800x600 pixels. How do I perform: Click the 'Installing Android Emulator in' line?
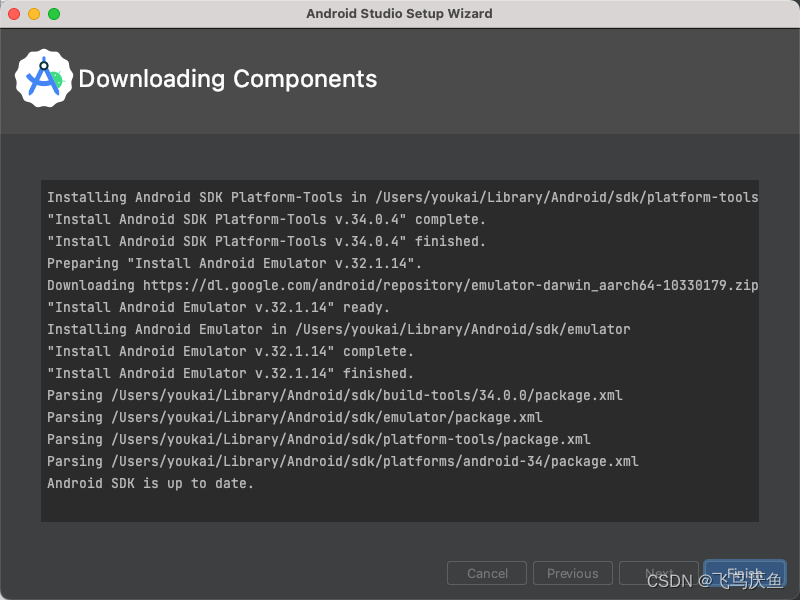[339, 329]
